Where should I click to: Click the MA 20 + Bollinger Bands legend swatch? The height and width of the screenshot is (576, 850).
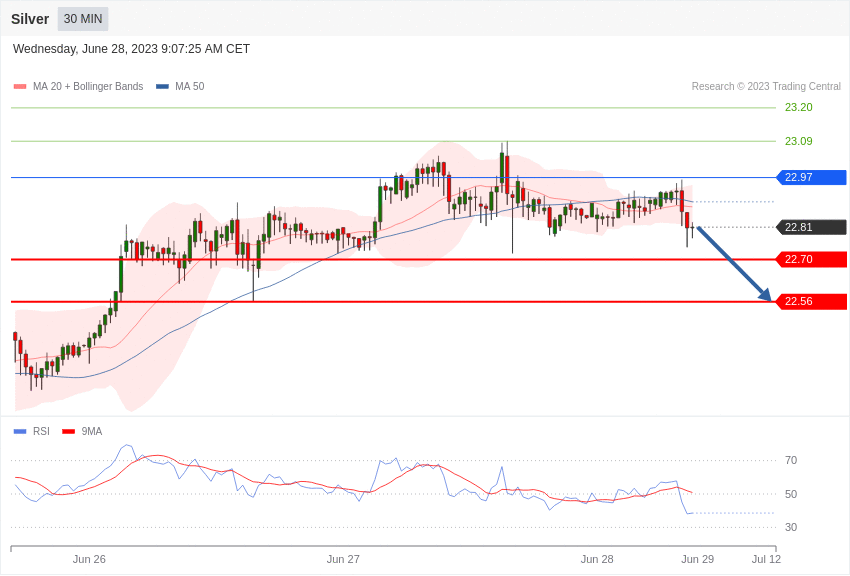coord(20,86)
